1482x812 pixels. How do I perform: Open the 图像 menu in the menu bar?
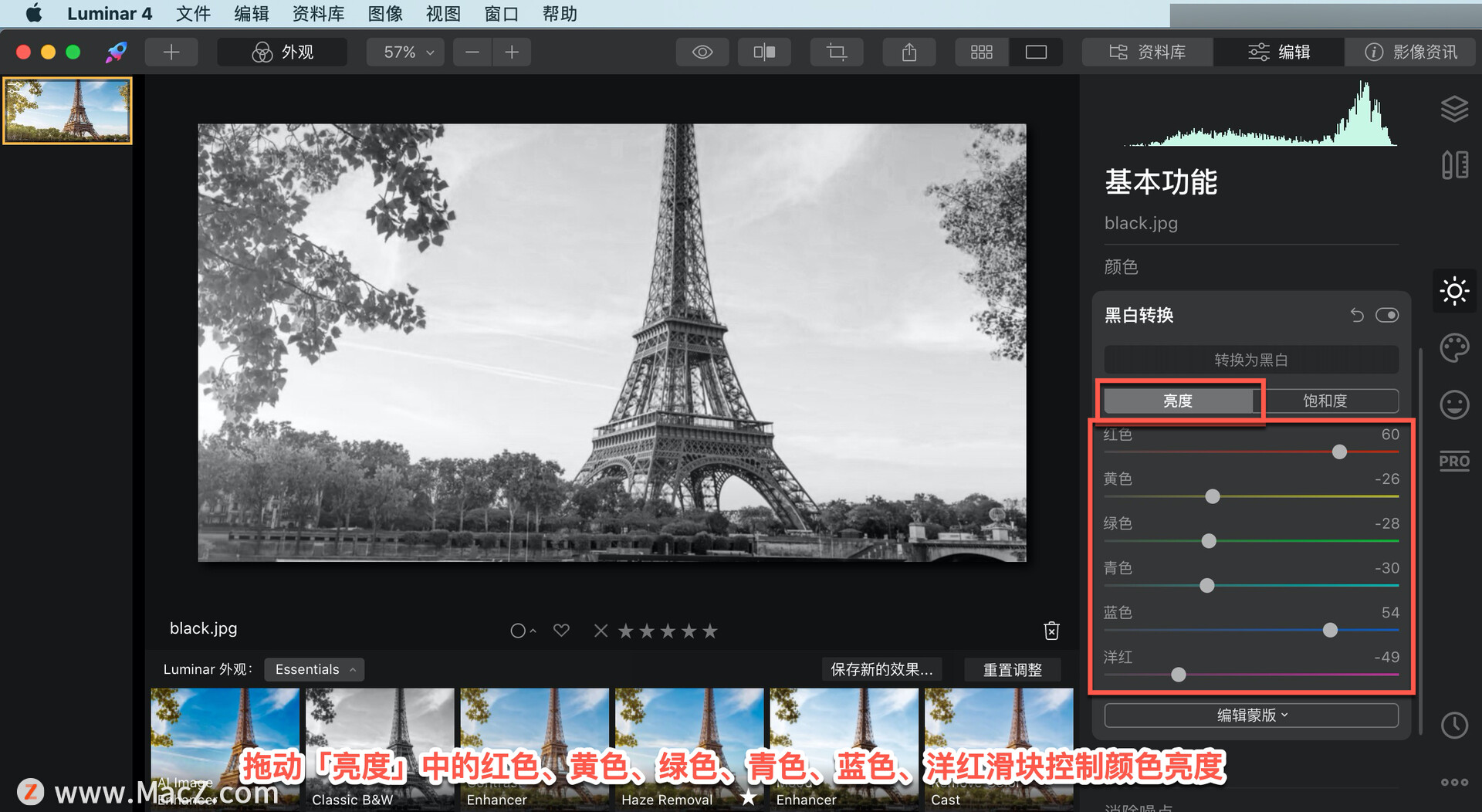point(385,13)
